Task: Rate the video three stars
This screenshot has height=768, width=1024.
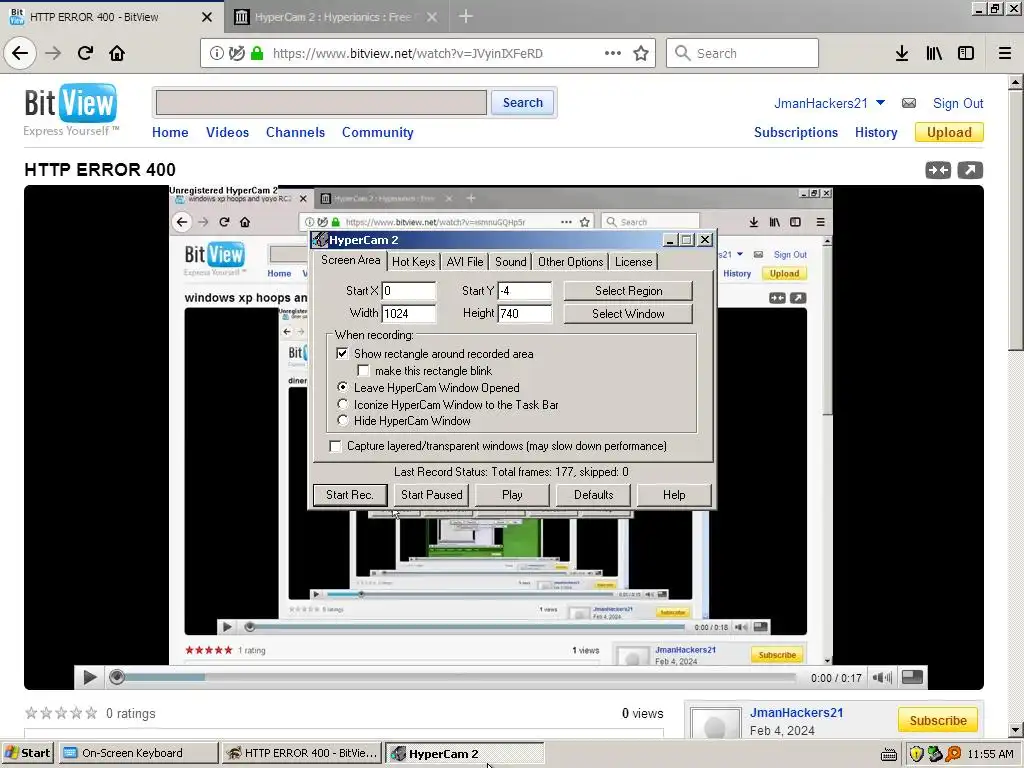Action: [61, 713]
